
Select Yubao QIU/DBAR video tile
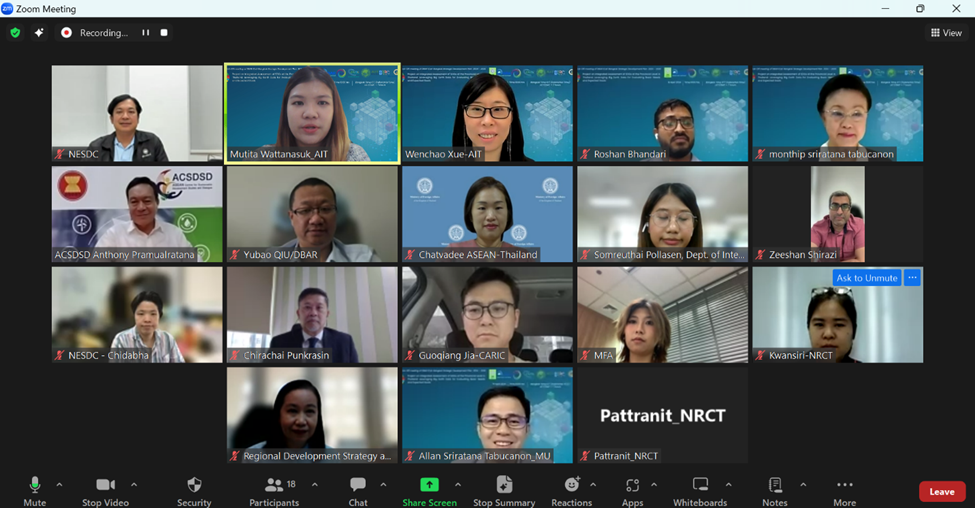pos(312,214)
